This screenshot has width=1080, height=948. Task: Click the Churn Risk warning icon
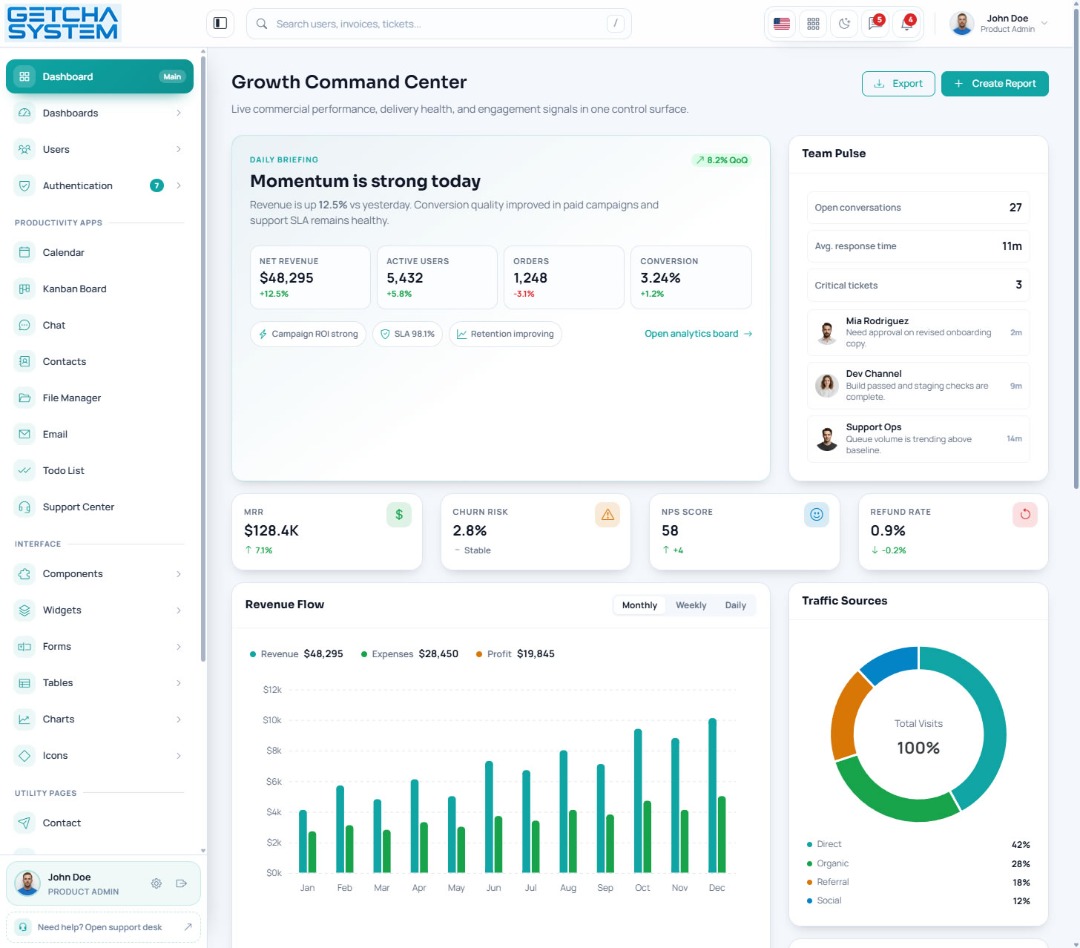pyautogui.click(x=608, y=515)
